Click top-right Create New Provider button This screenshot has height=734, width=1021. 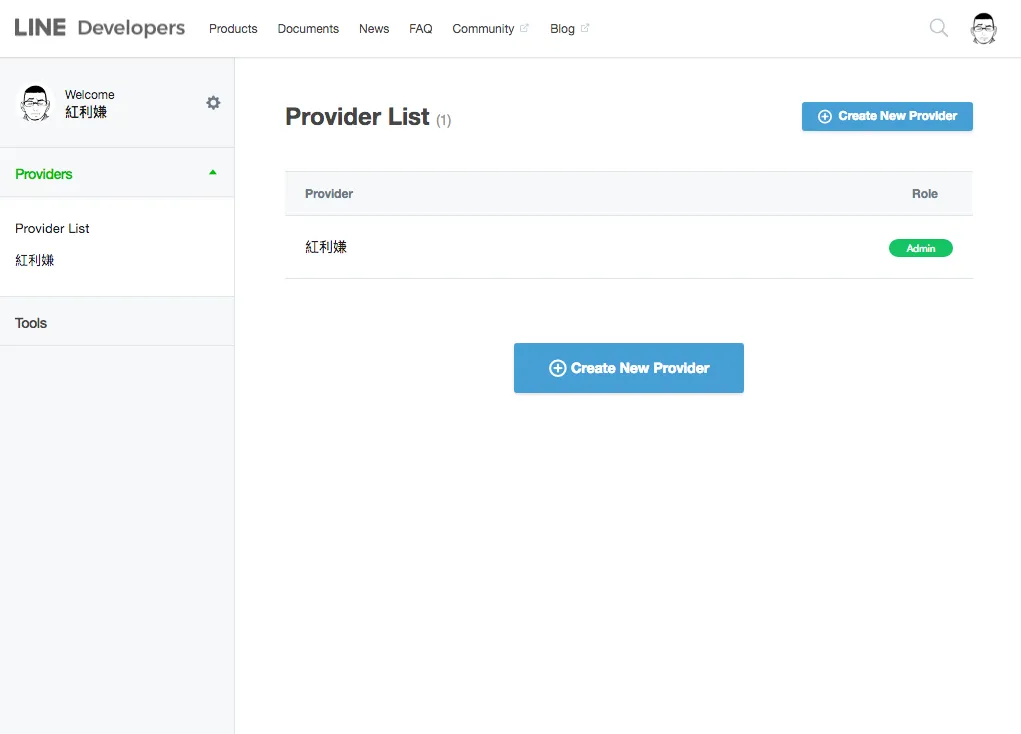887,116
